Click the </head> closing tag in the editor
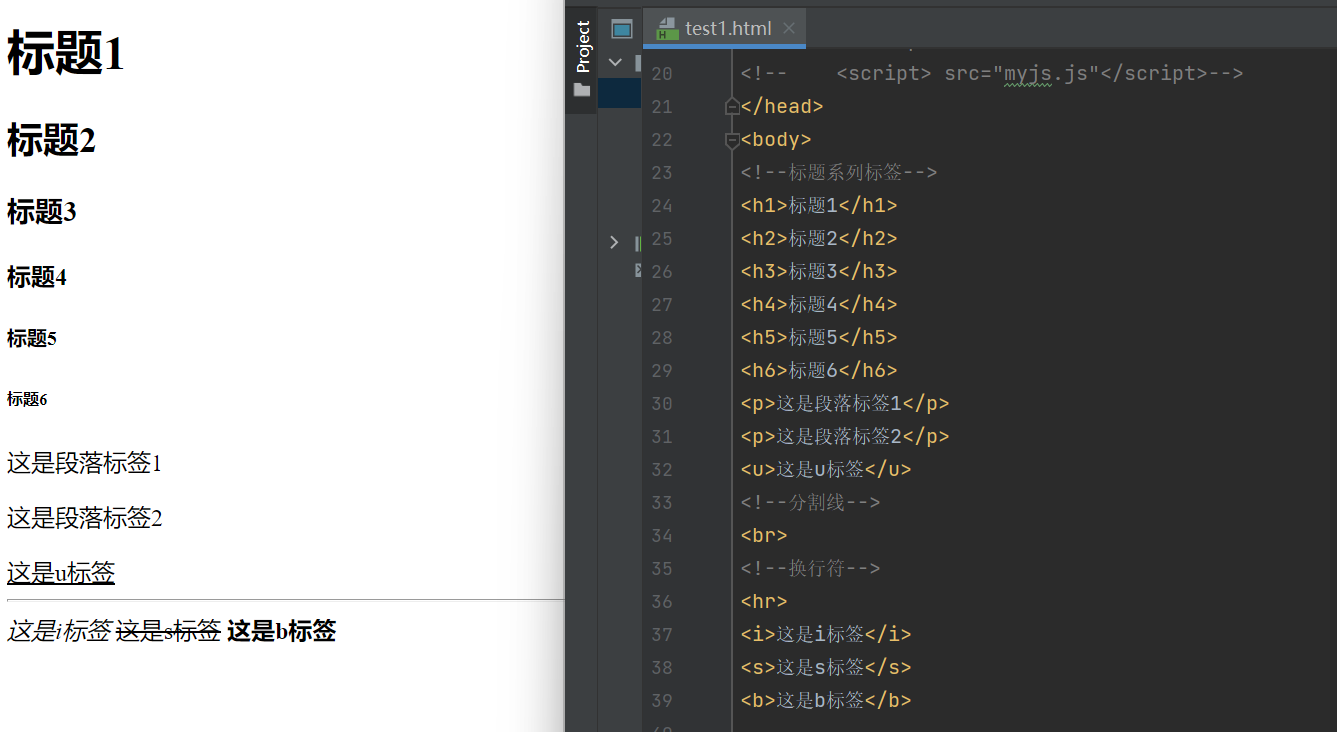Screen dimensions: 1337x732 [782, 107]
